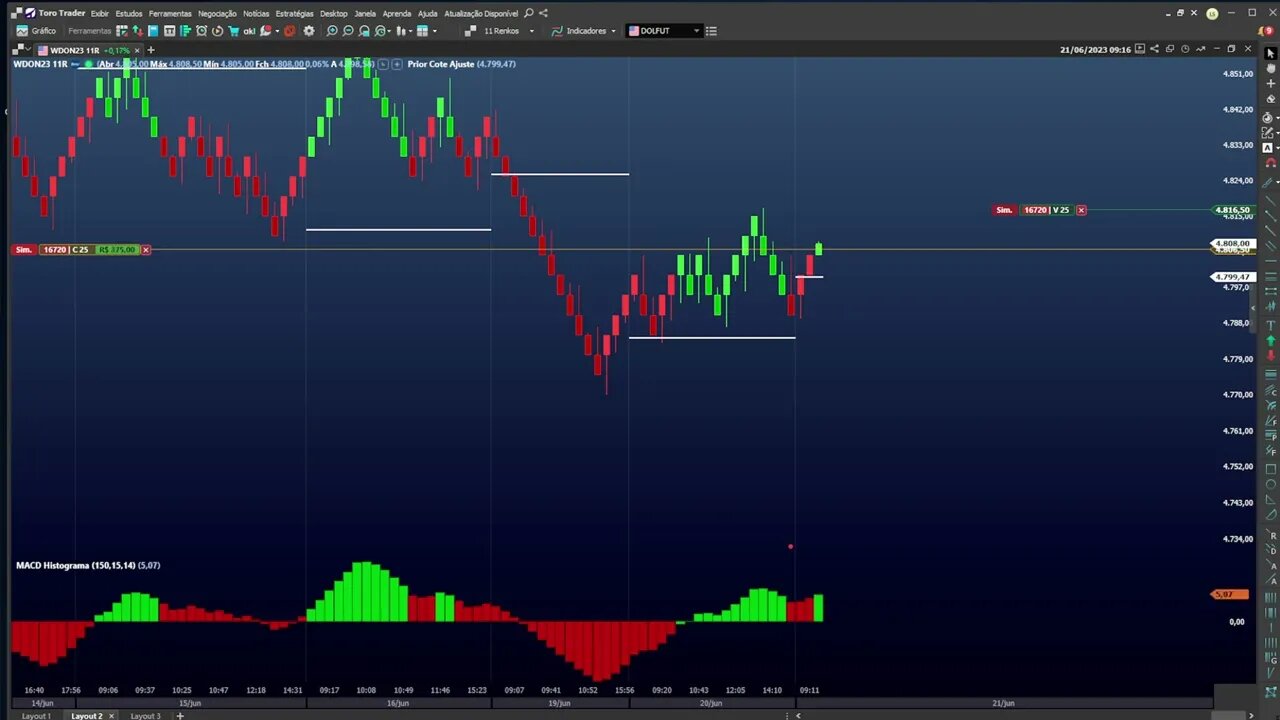Switch to Layout 3 tab
The image size is (1280, 720).
145,716
